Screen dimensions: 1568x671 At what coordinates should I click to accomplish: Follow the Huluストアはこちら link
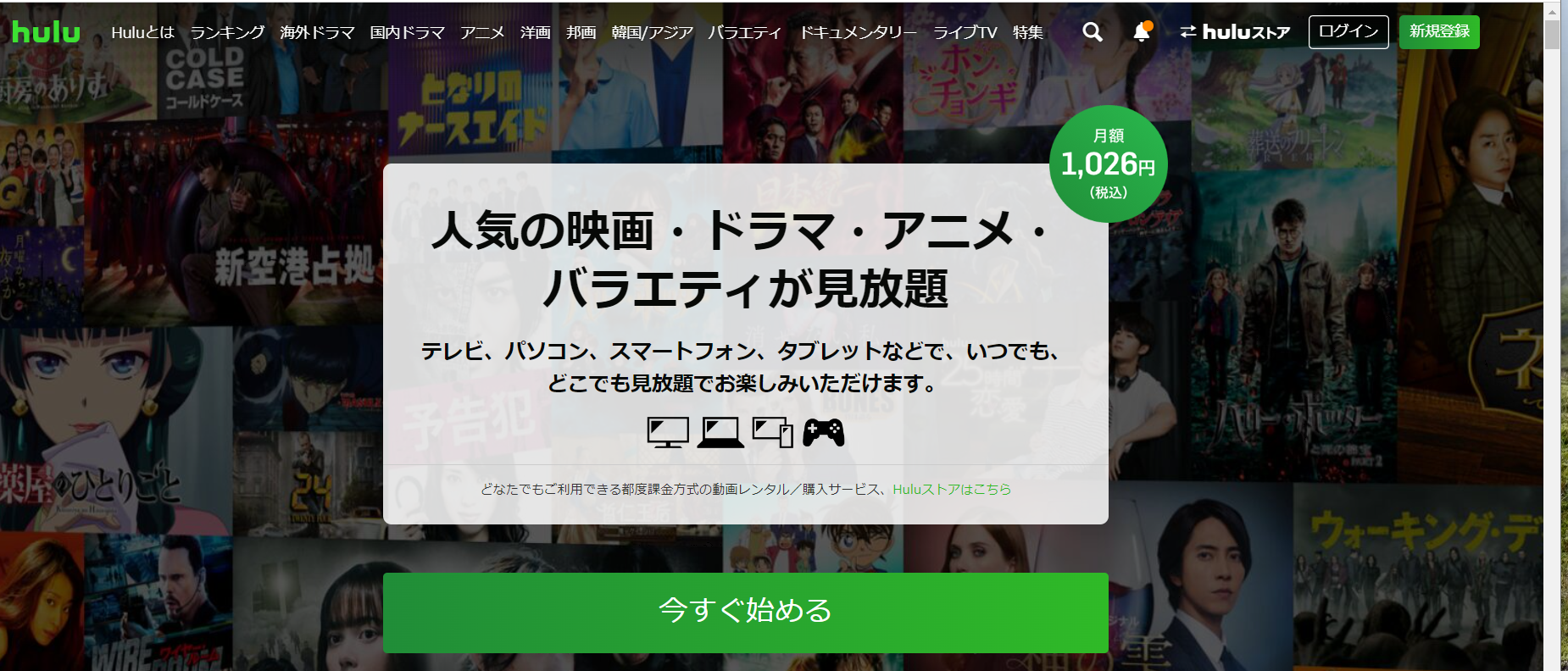951,489
